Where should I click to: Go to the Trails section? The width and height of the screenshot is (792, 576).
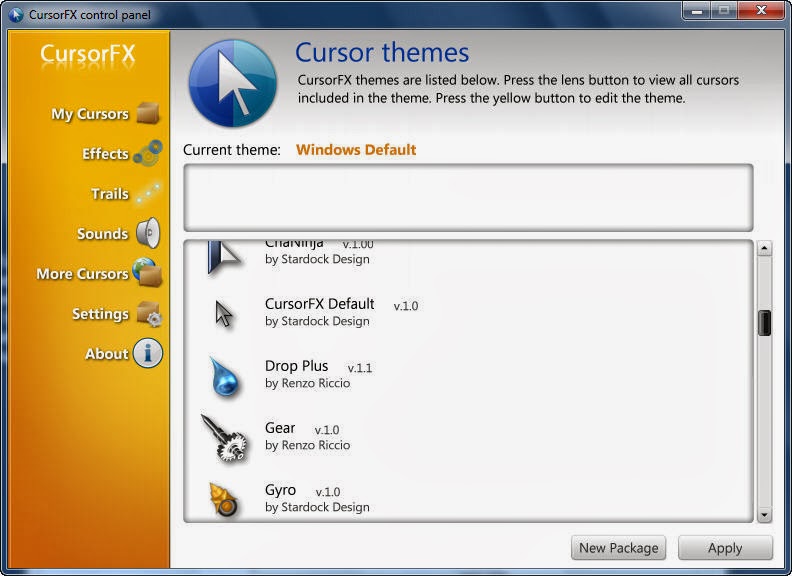[x=110, y=194]
